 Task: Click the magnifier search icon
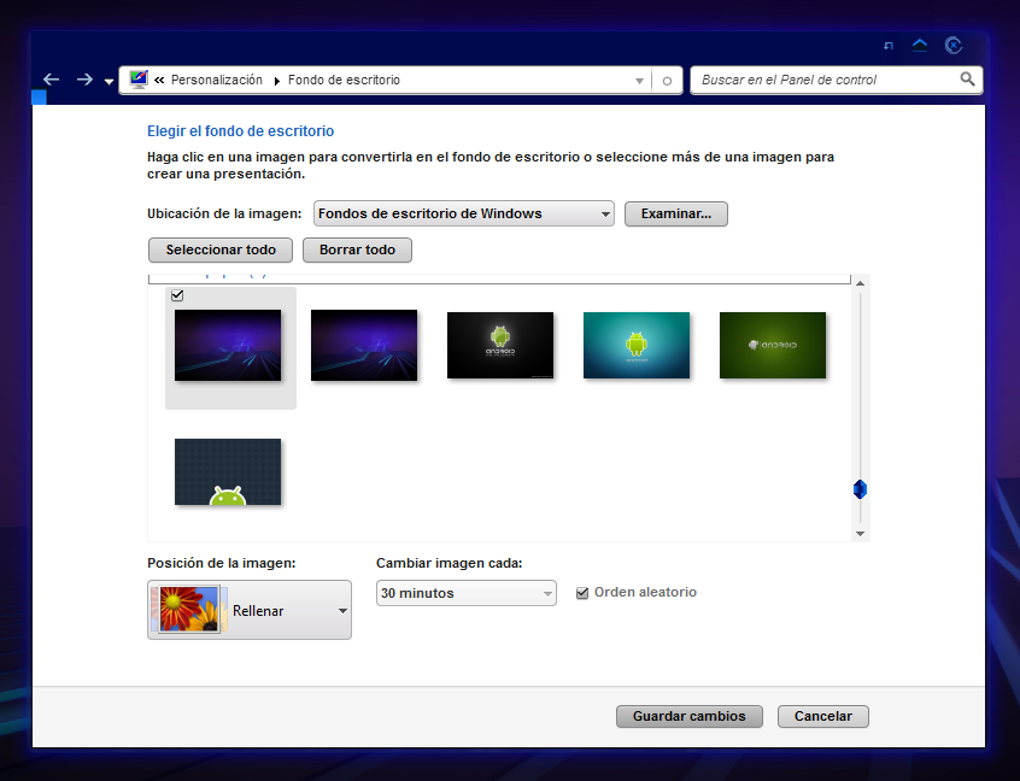click(967, 79)
